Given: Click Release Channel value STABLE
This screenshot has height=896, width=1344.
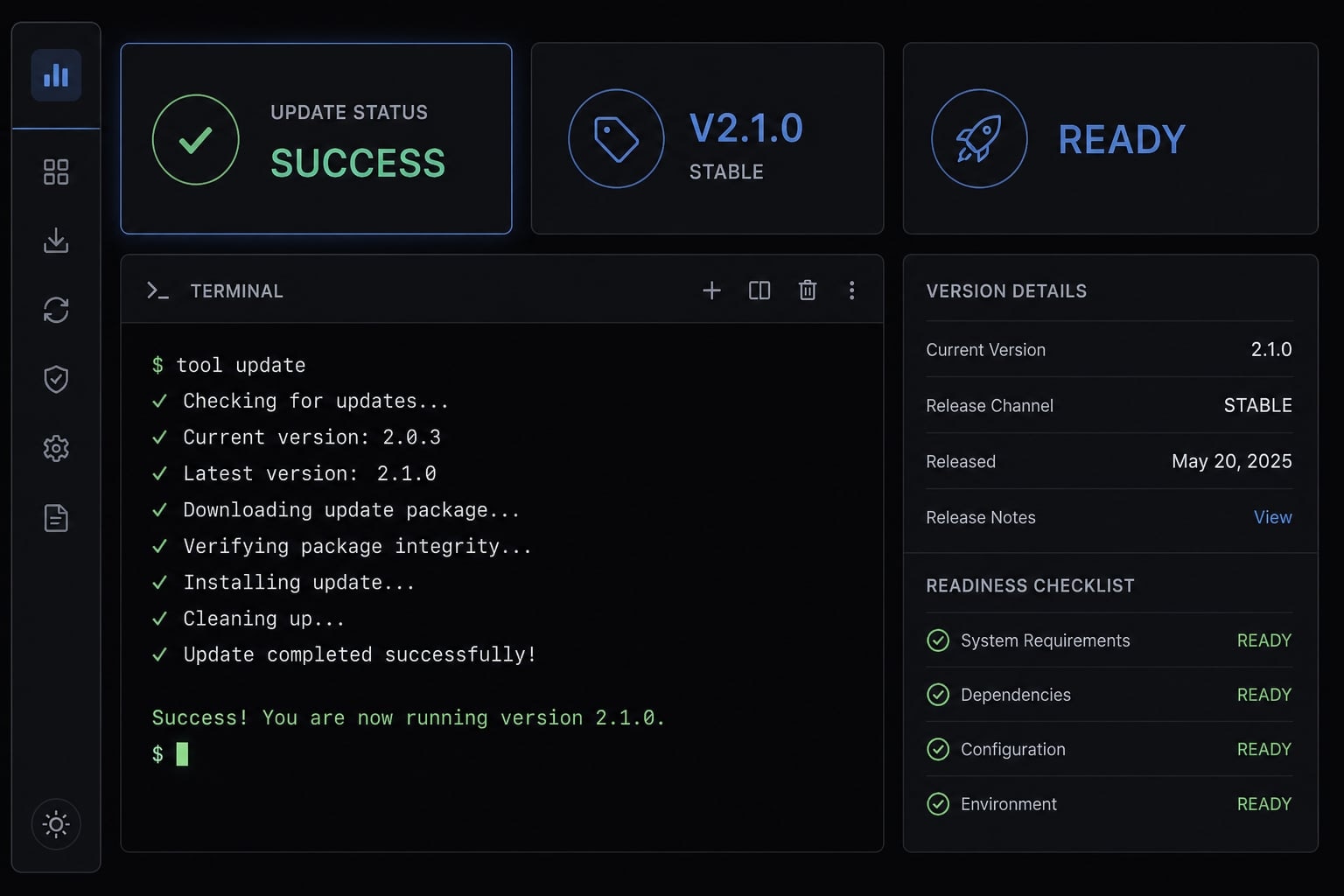Looking at the screenshot, I should pos(1257,405).
